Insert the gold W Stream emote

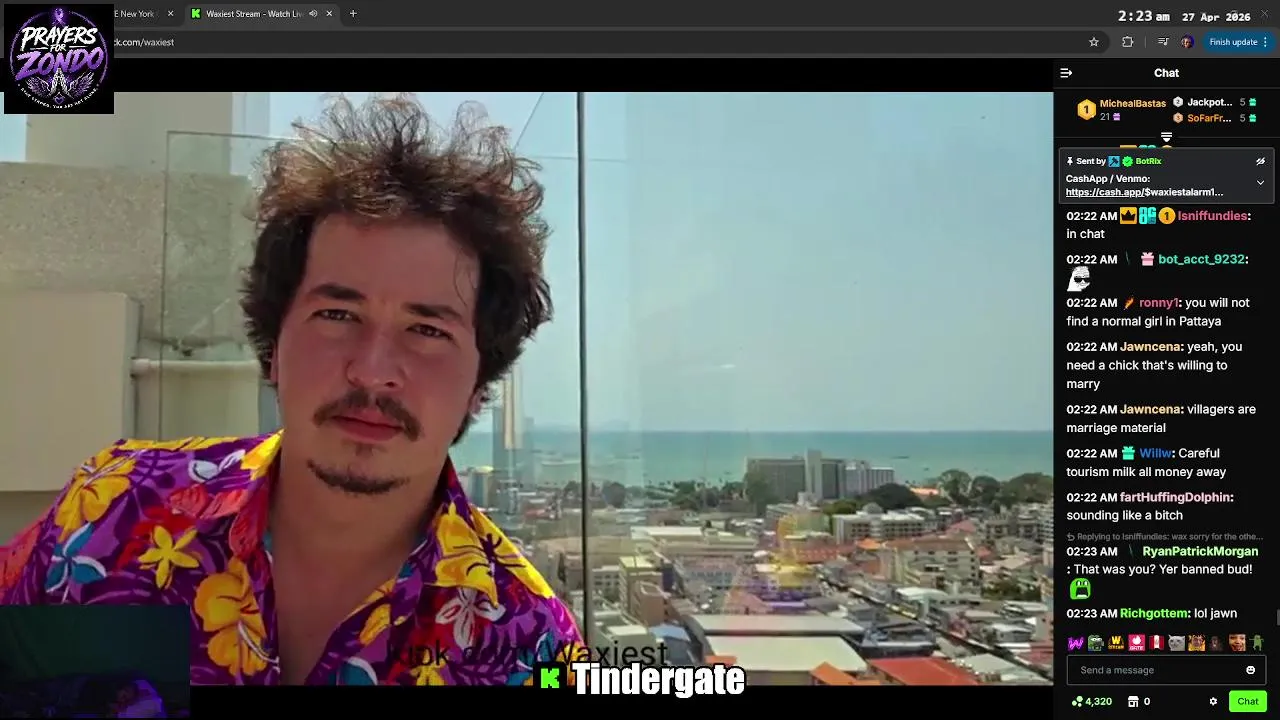(x=1116, y=643)
